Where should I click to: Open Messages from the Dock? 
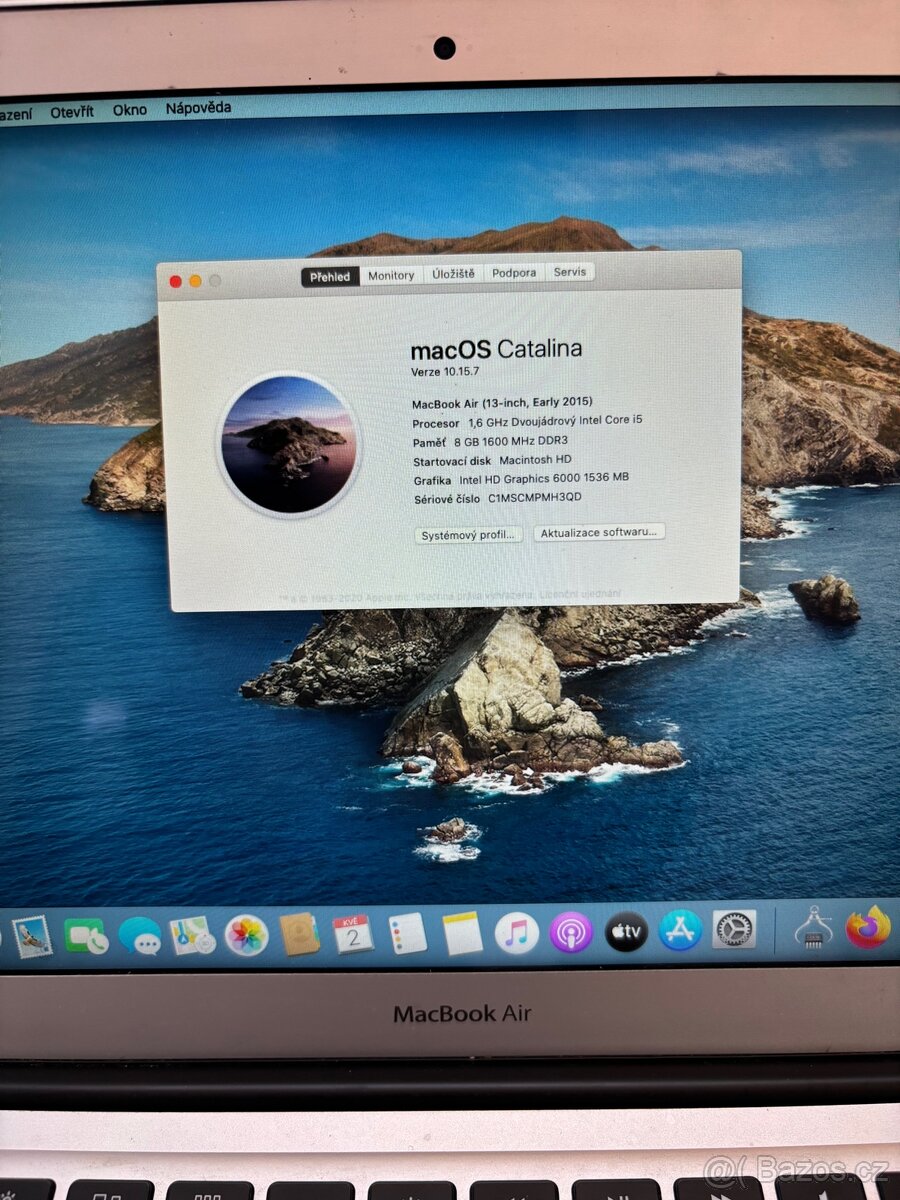pyautogui.click(x=140, y=936)
